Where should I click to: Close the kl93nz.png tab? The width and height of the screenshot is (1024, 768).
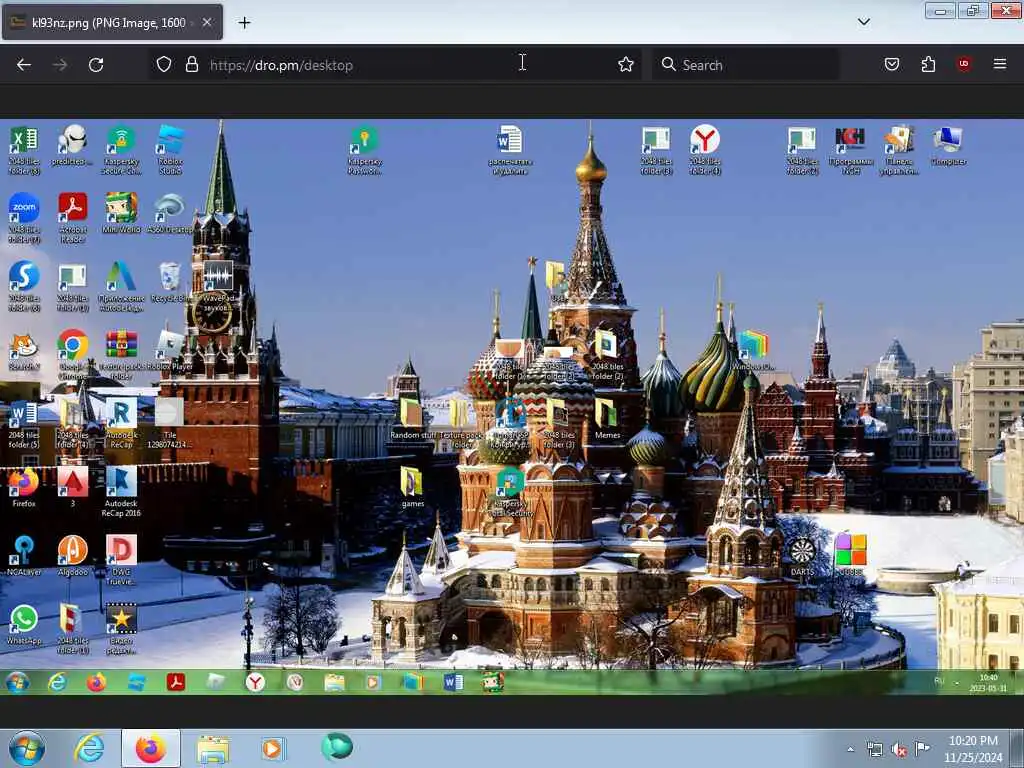click(207, 22)
